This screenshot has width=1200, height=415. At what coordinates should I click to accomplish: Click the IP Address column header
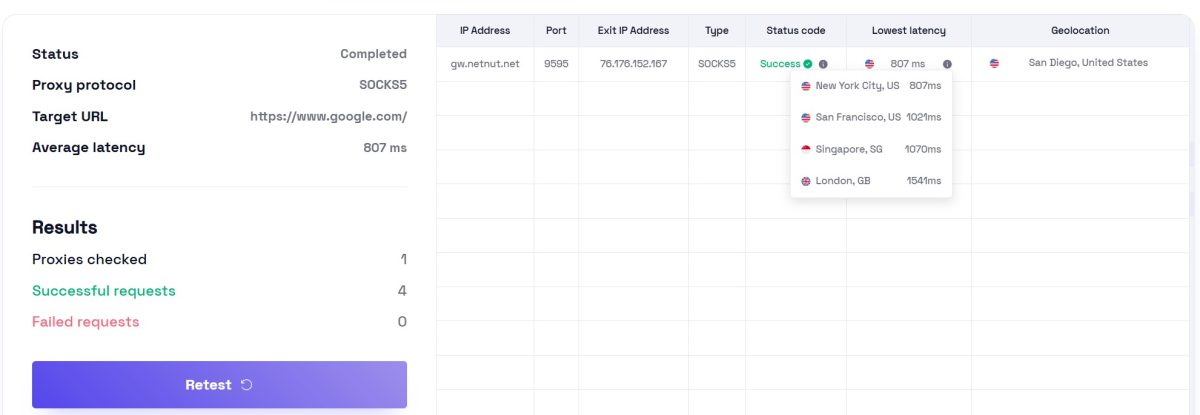coord(485,31)
